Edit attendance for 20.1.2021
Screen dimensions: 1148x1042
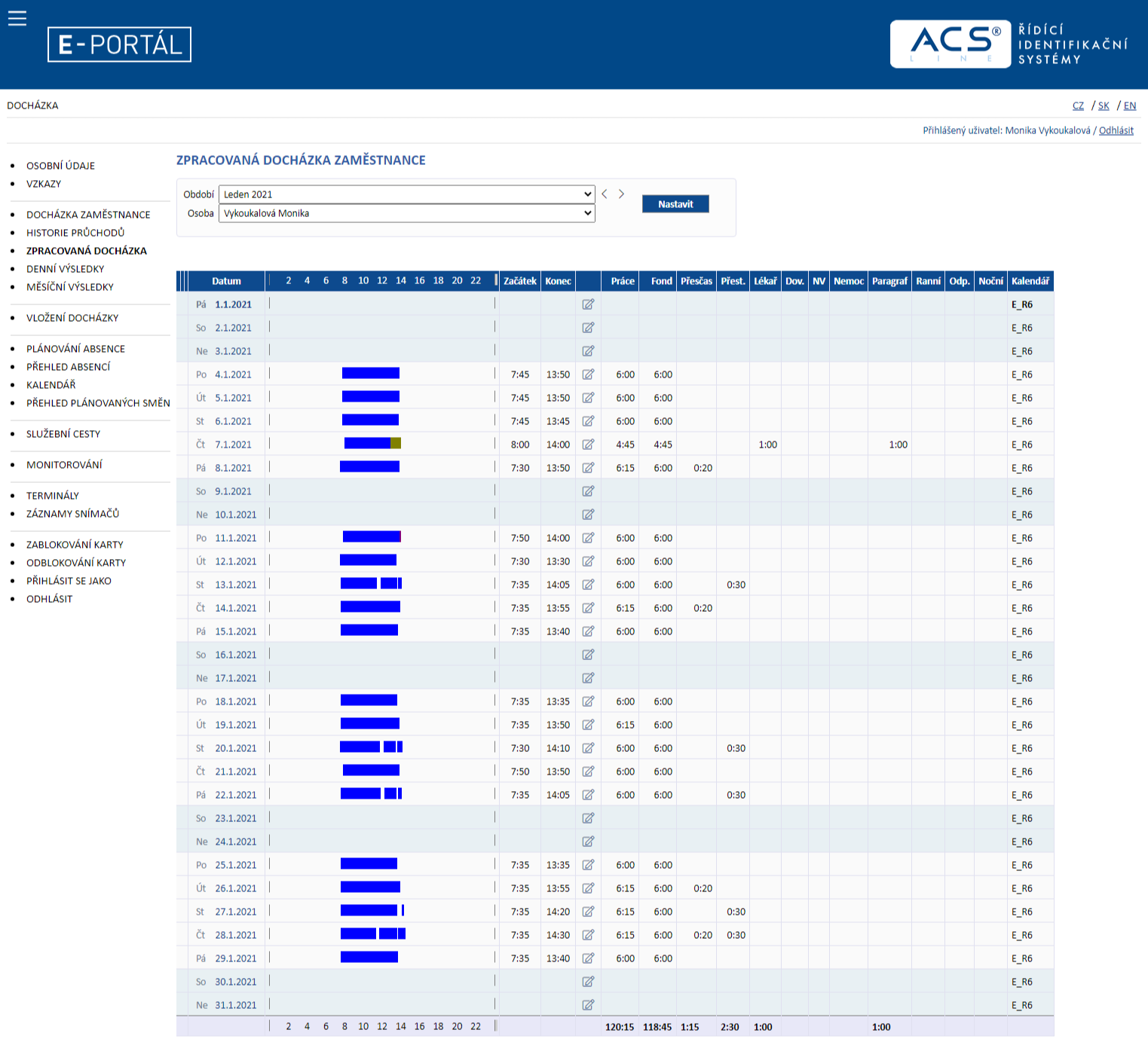click(588, 748)
